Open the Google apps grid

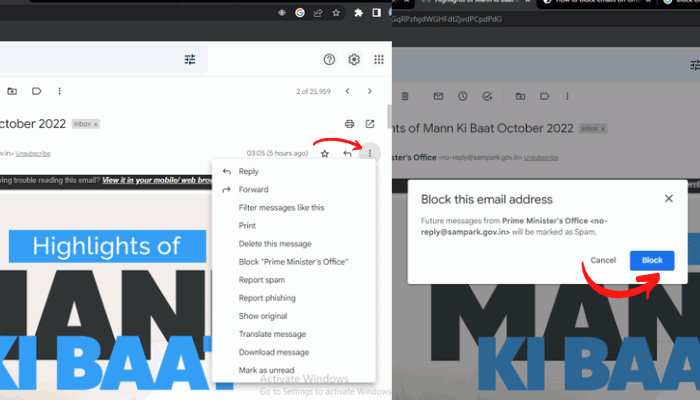click(379, 59)
